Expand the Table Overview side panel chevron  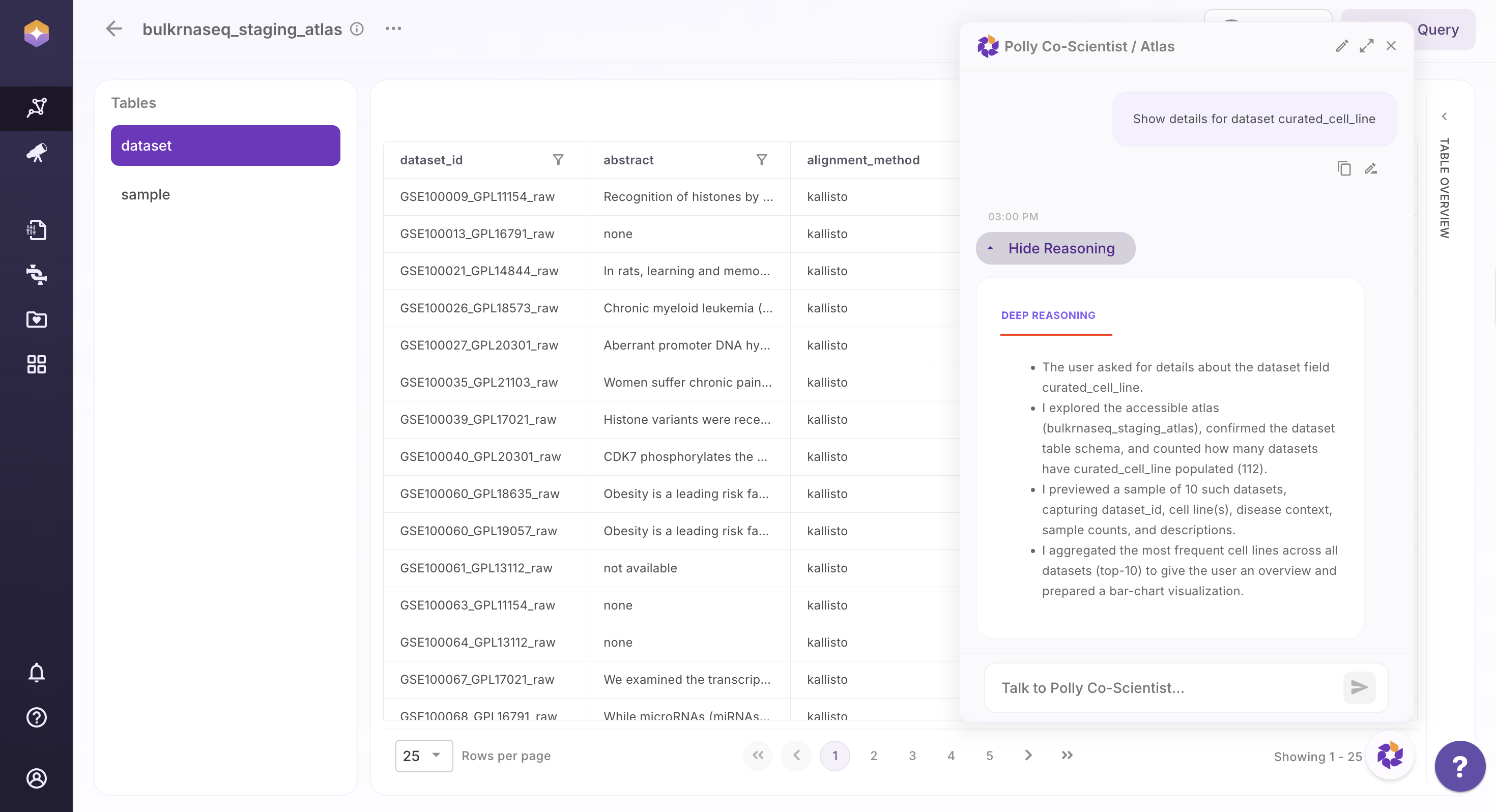coord(1444,116)
